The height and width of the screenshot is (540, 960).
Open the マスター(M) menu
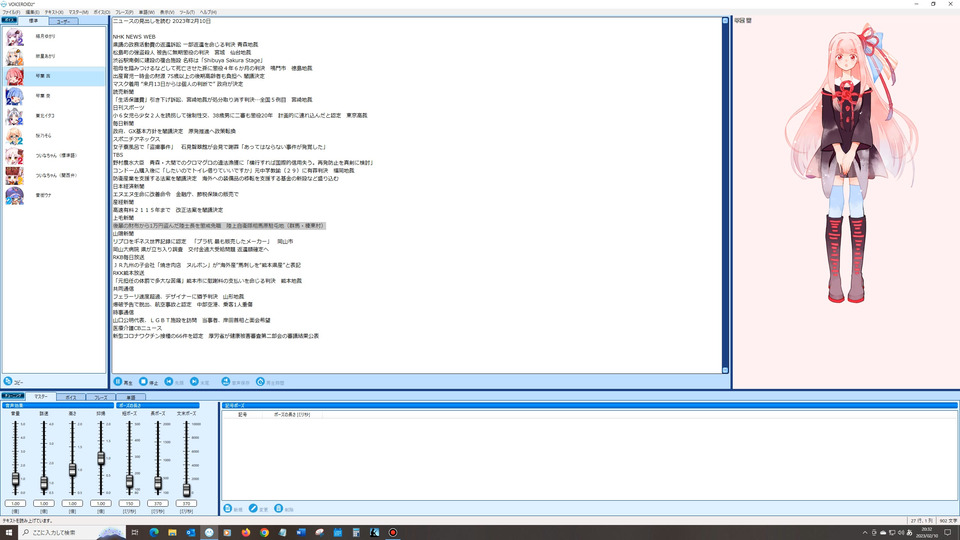coord(78,12)
